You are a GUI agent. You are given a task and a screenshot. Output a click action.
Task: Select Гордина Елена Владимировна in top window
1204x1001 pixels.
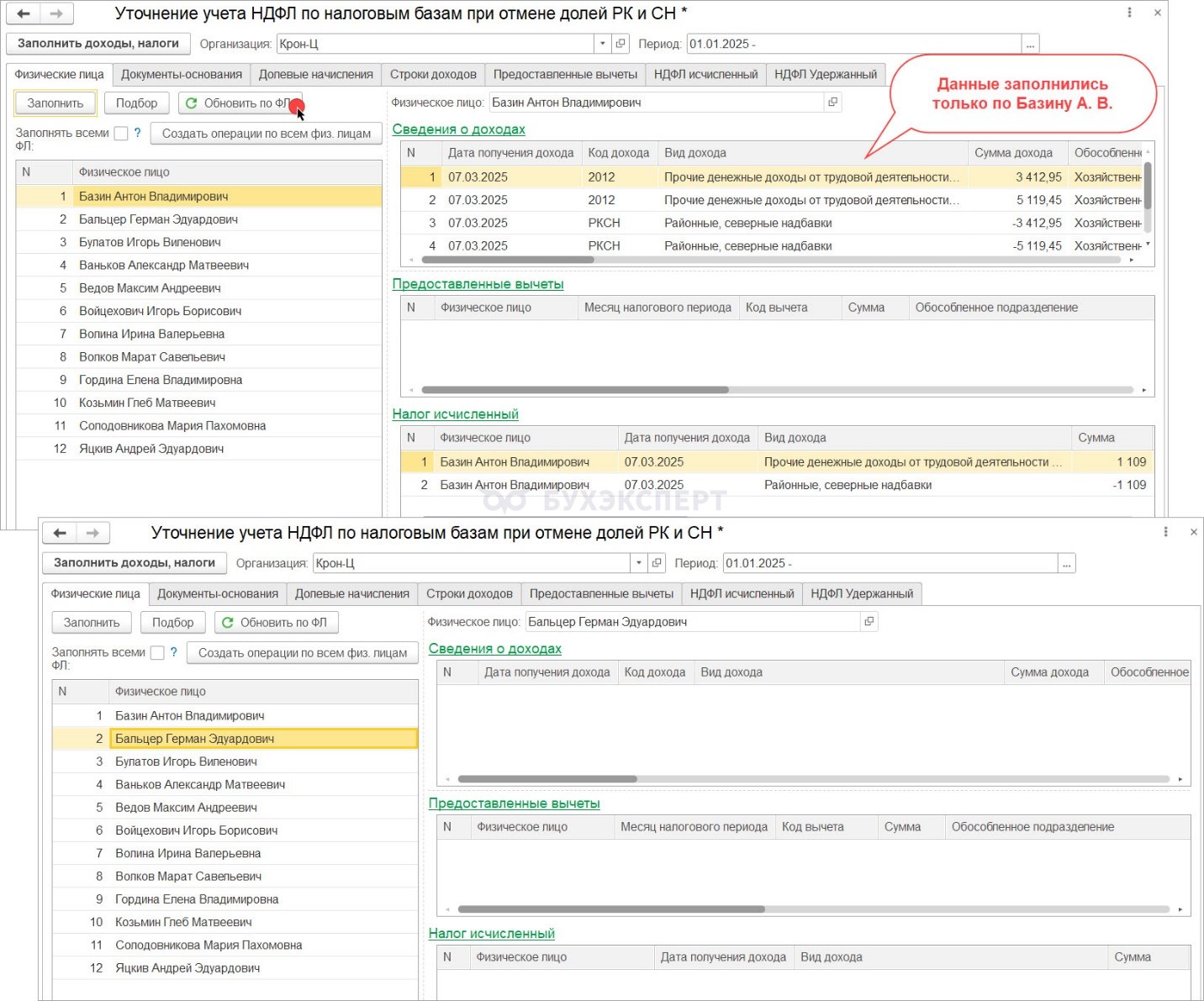(199, 380)
